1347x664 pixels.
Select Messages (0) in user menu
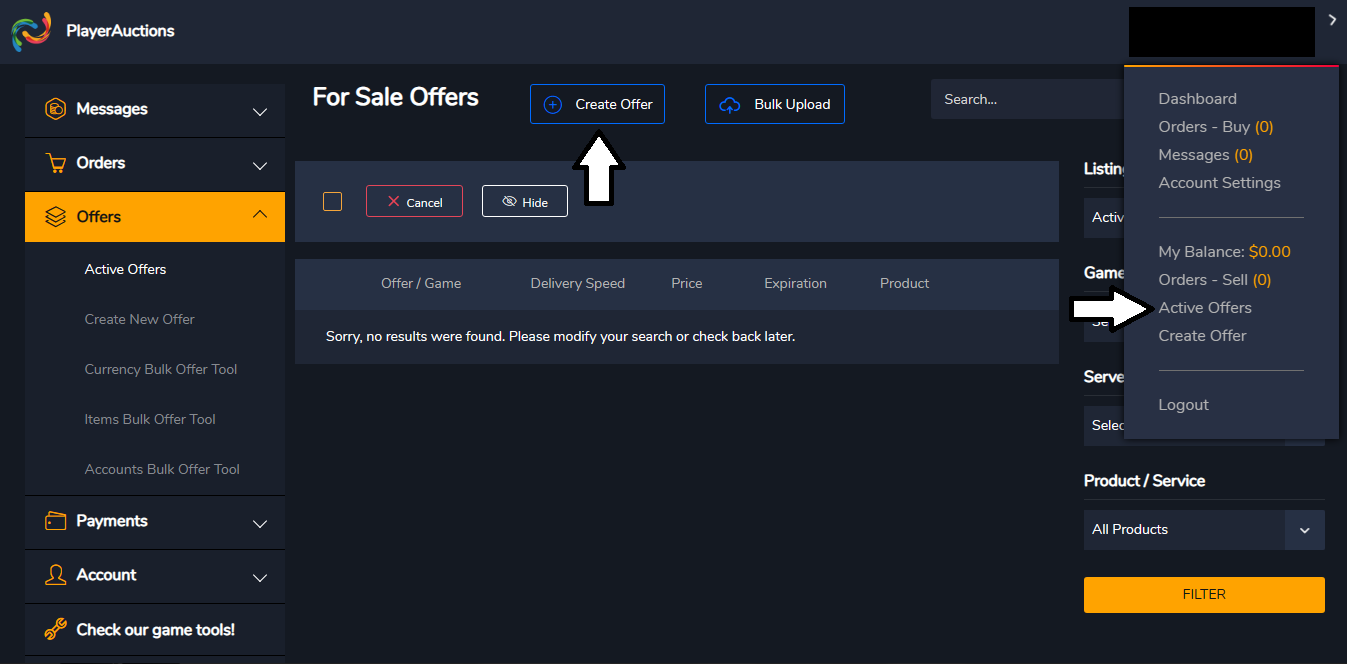pos(1205,155)
